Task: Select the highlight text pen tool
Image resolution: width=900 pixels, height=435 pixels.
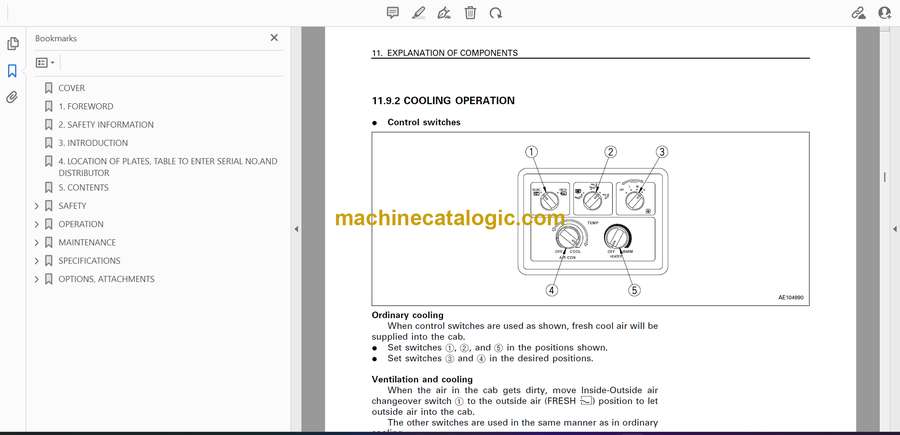Action: tap(418, 13)
